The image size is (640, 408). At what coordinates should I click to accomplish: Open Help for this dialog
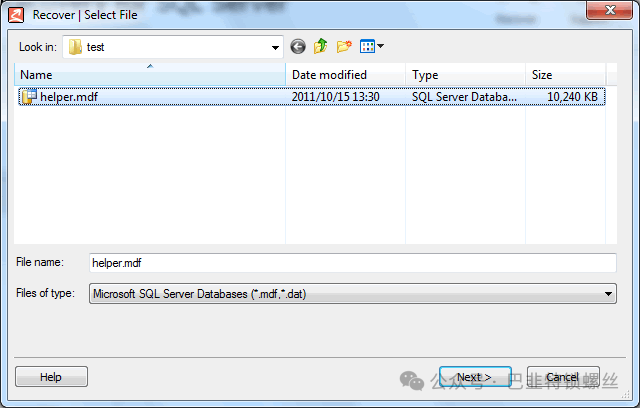click(x=51, y=377)
